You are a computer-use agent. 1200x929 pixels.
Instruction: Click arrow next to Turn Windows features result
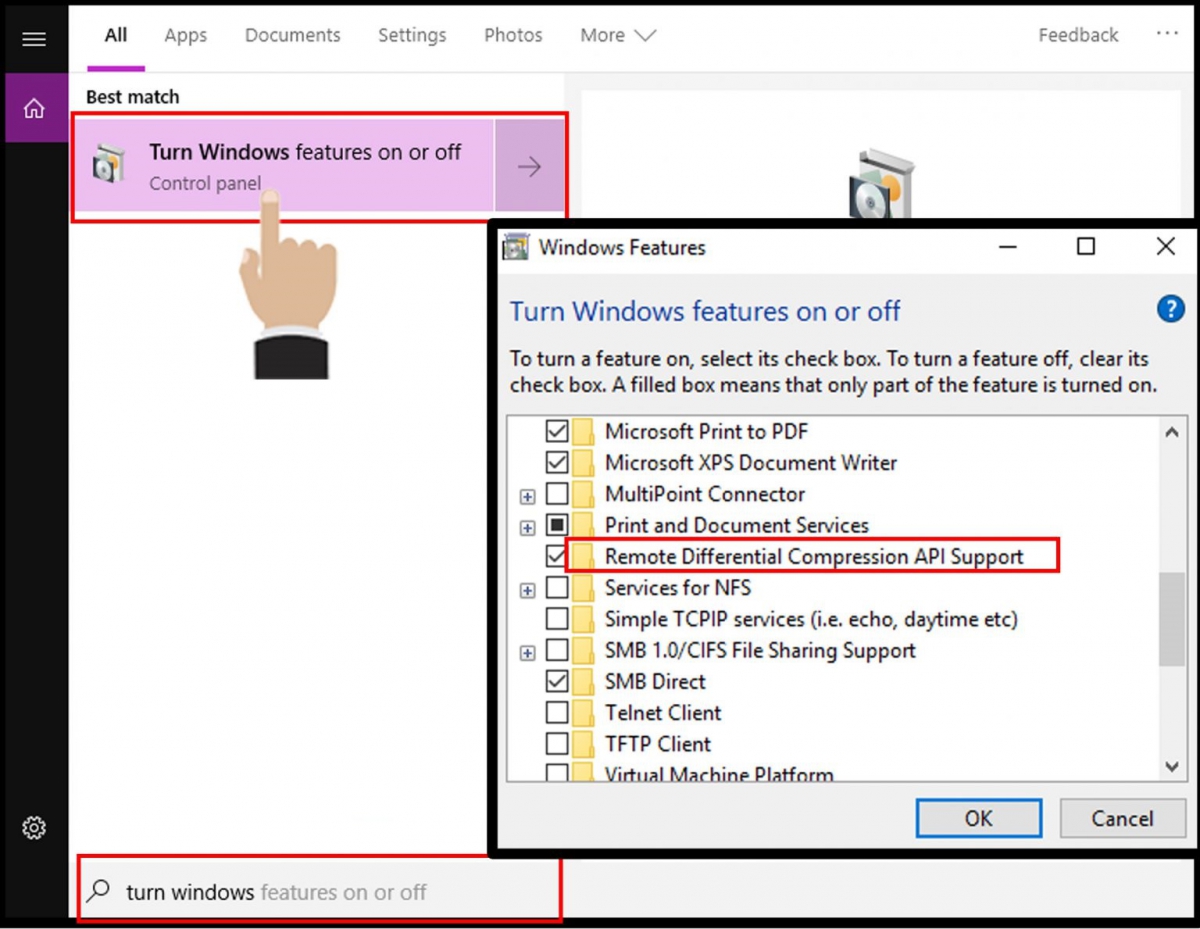pyautogui.click(x=529, y=167)
